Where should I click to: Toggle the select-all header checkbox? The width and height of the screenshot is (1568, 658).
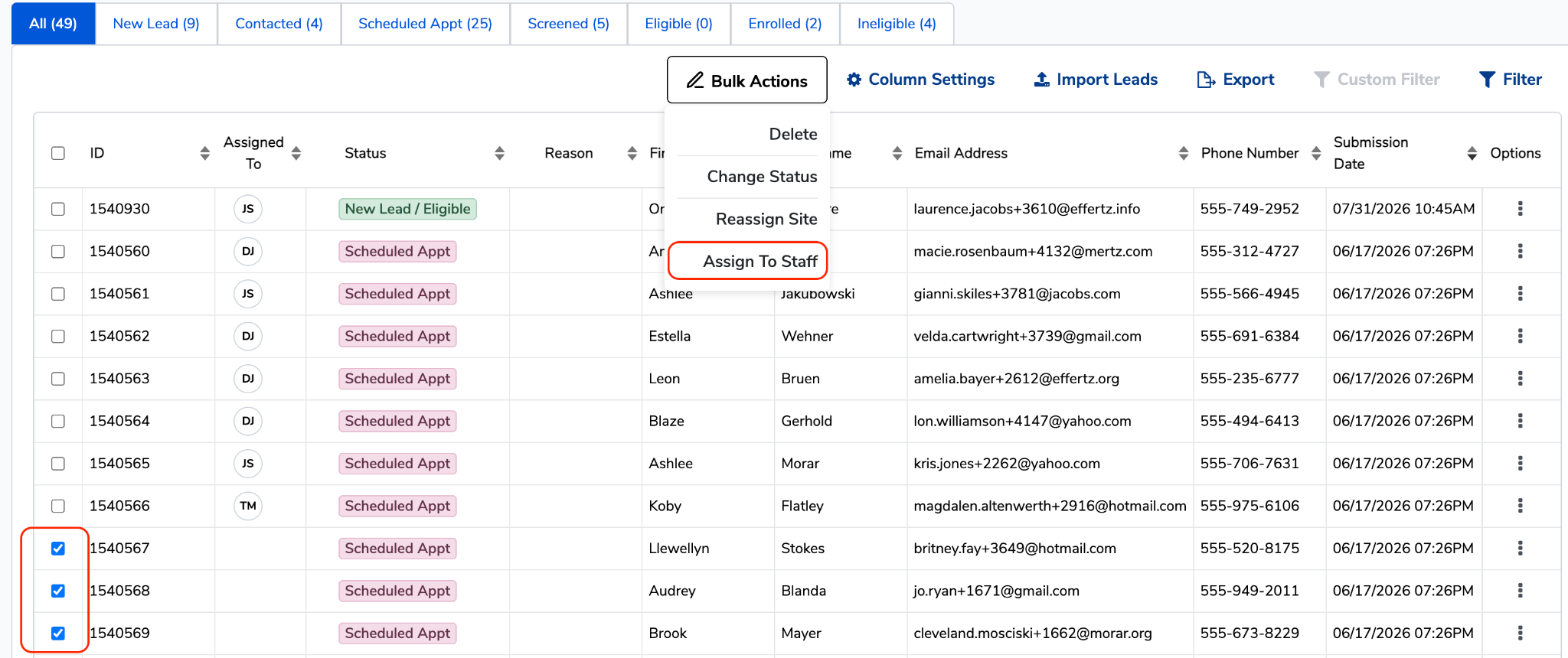(58, 153)
